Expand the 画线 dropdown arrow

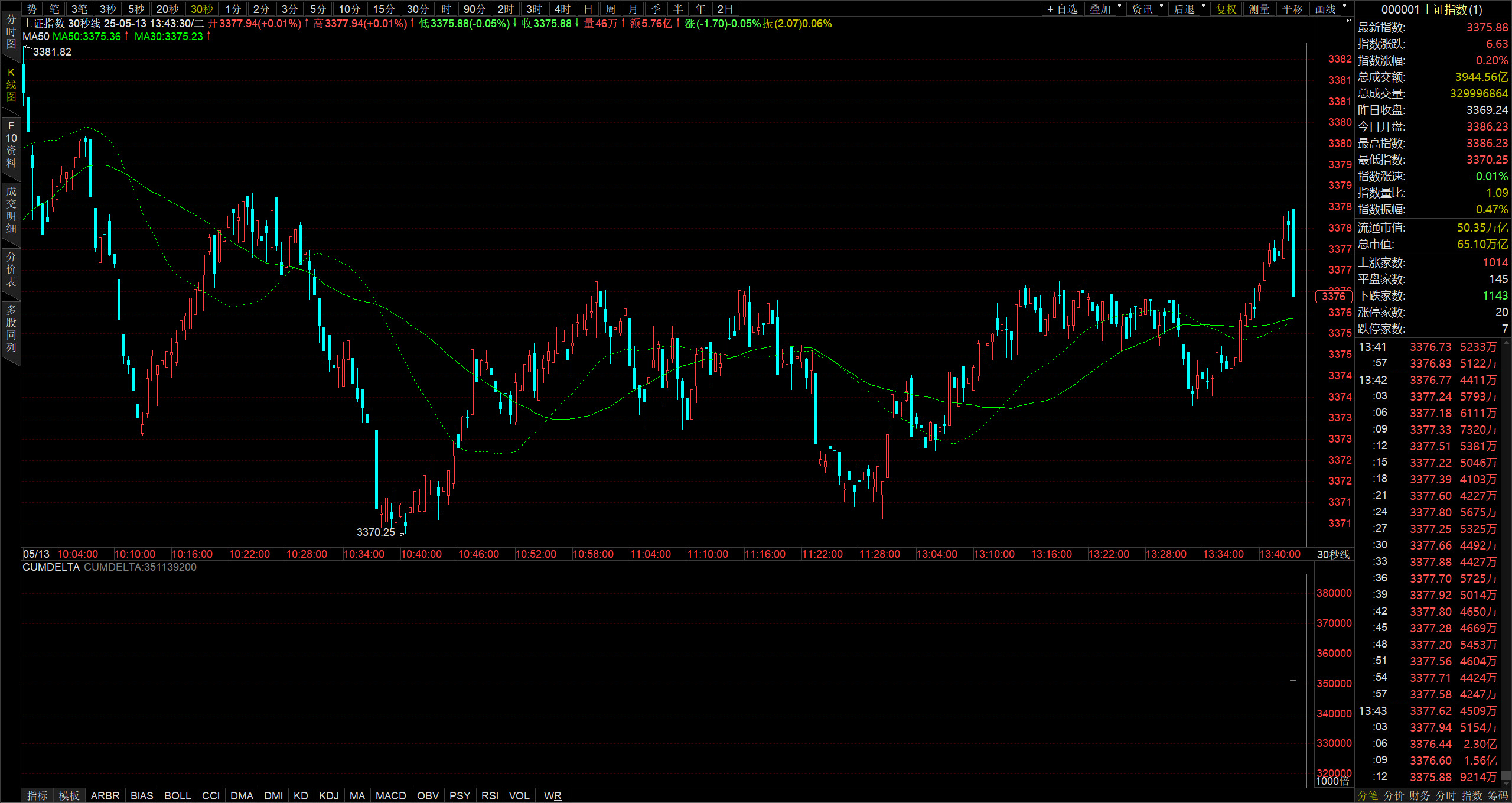tap(1344, 6)
